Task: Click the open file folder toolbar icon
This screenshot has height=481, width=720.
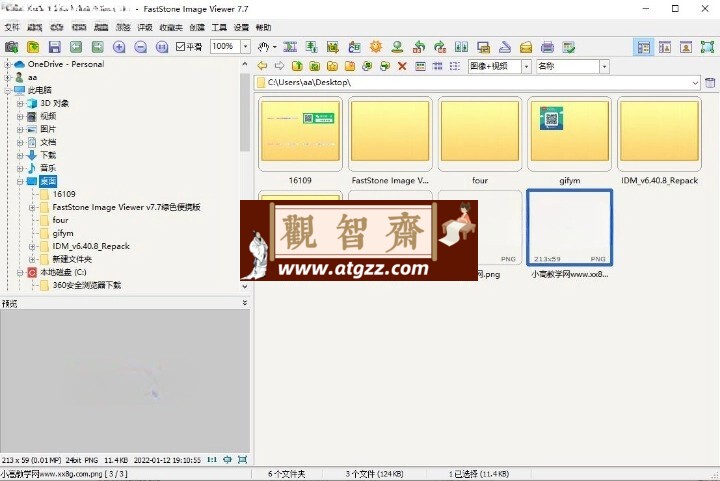Action: (33, 47)
